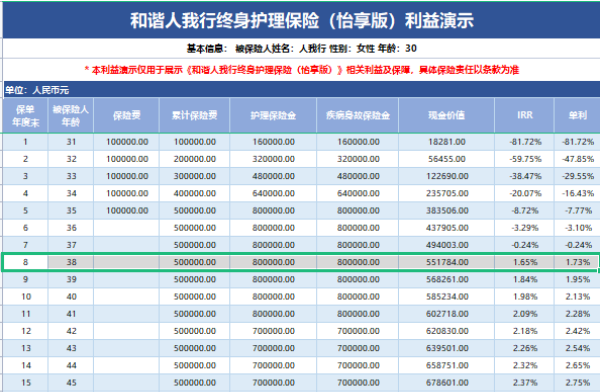Select IRR cell 2.37%
The height and width of the screenshot is (392, 600).
pos(525,383)
